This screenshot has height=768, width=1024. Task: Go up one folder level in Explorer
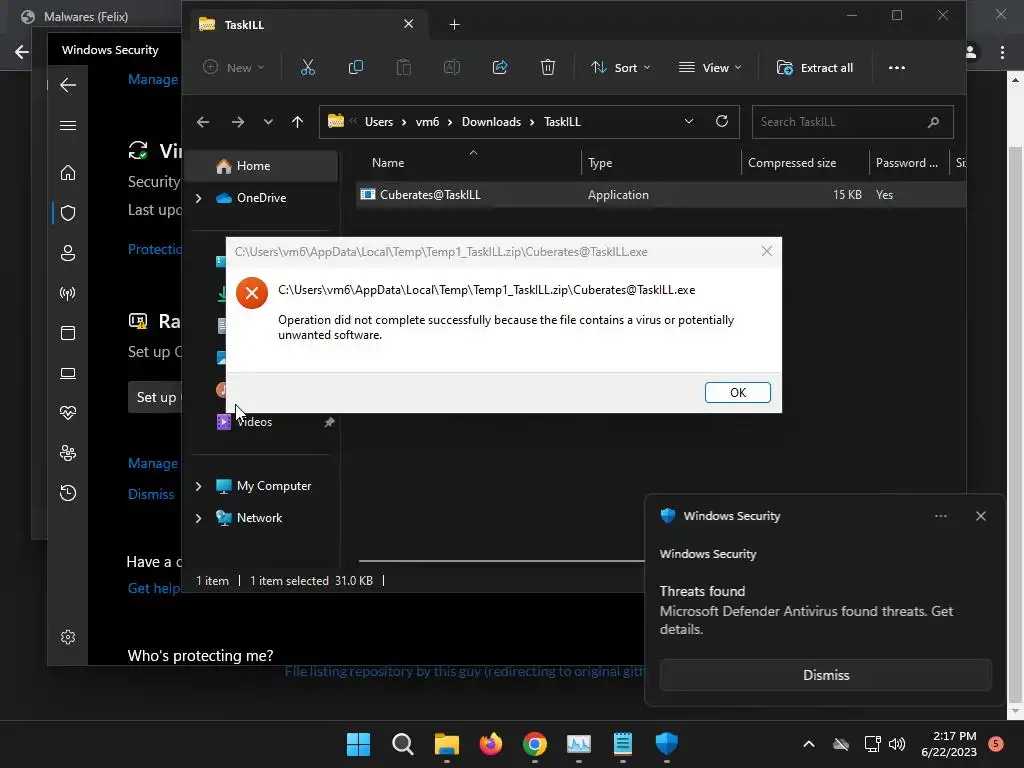pos(297,122)
